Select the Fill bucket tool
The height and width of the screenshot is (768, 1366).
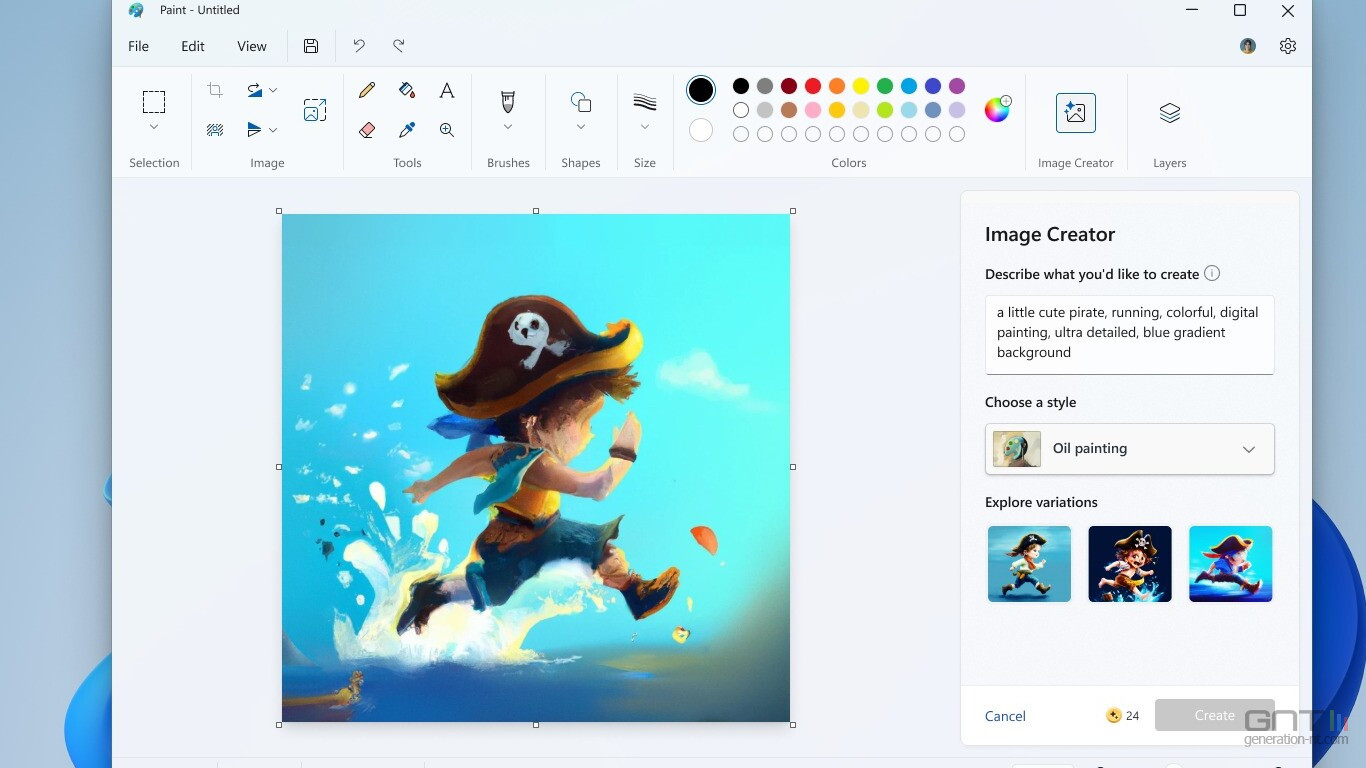(407, 91)
